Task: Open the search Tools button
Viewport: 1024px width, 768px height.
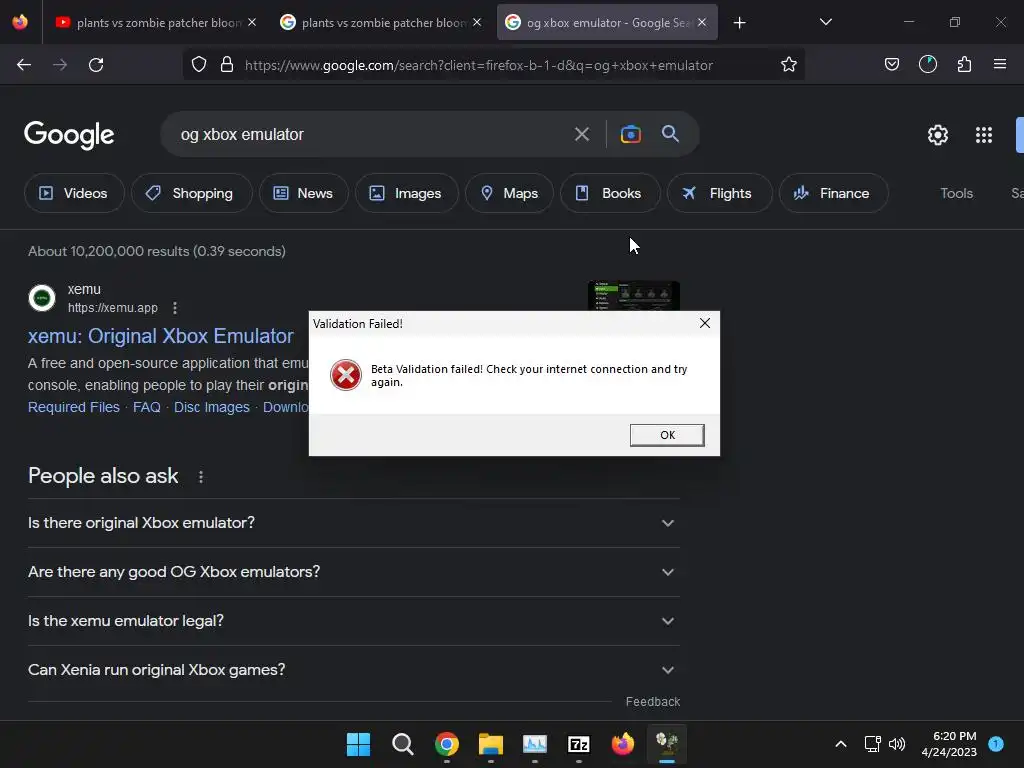Action: [956, 193]
